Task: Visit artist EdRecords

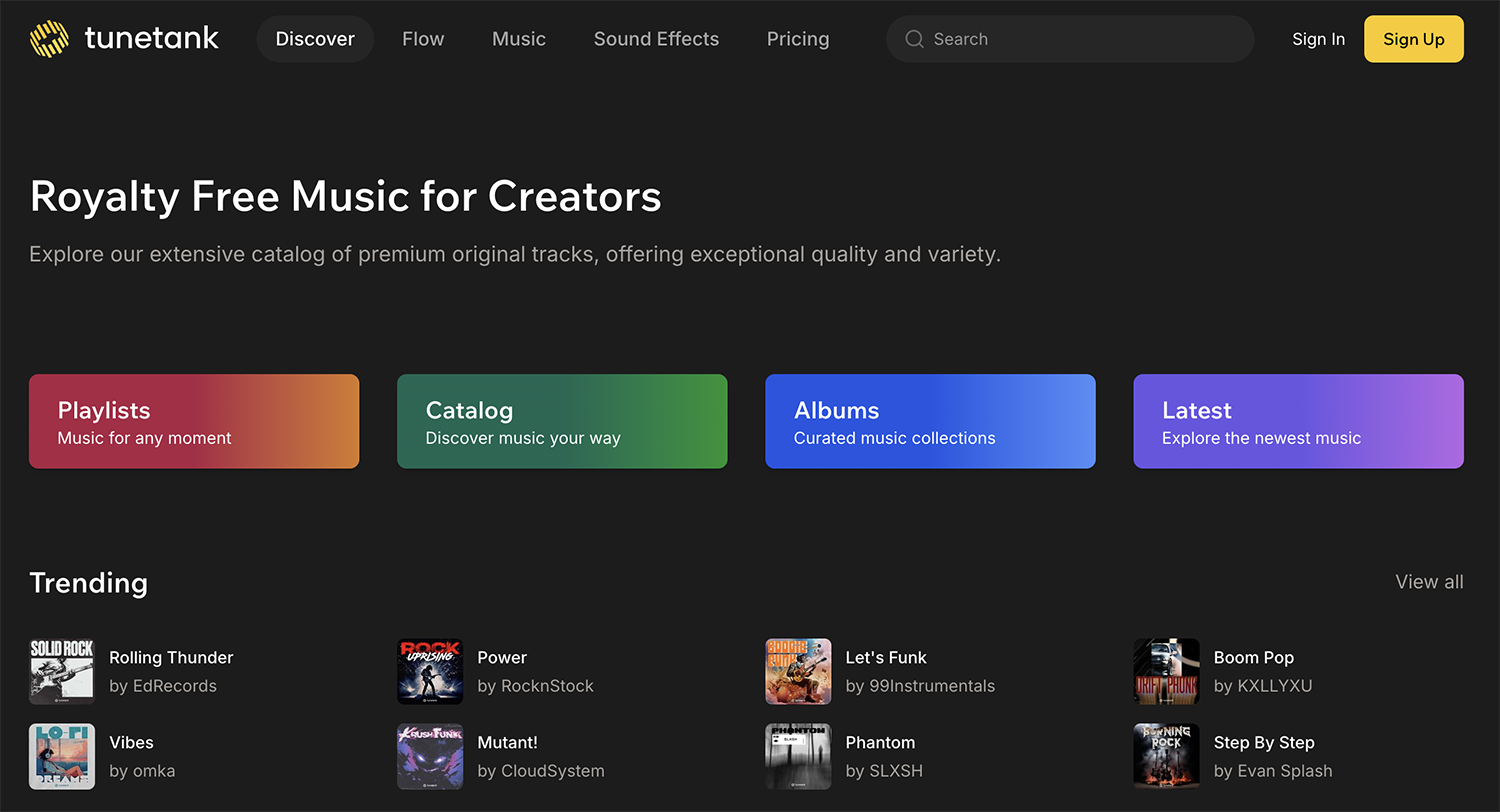Action: click(163, 686)
